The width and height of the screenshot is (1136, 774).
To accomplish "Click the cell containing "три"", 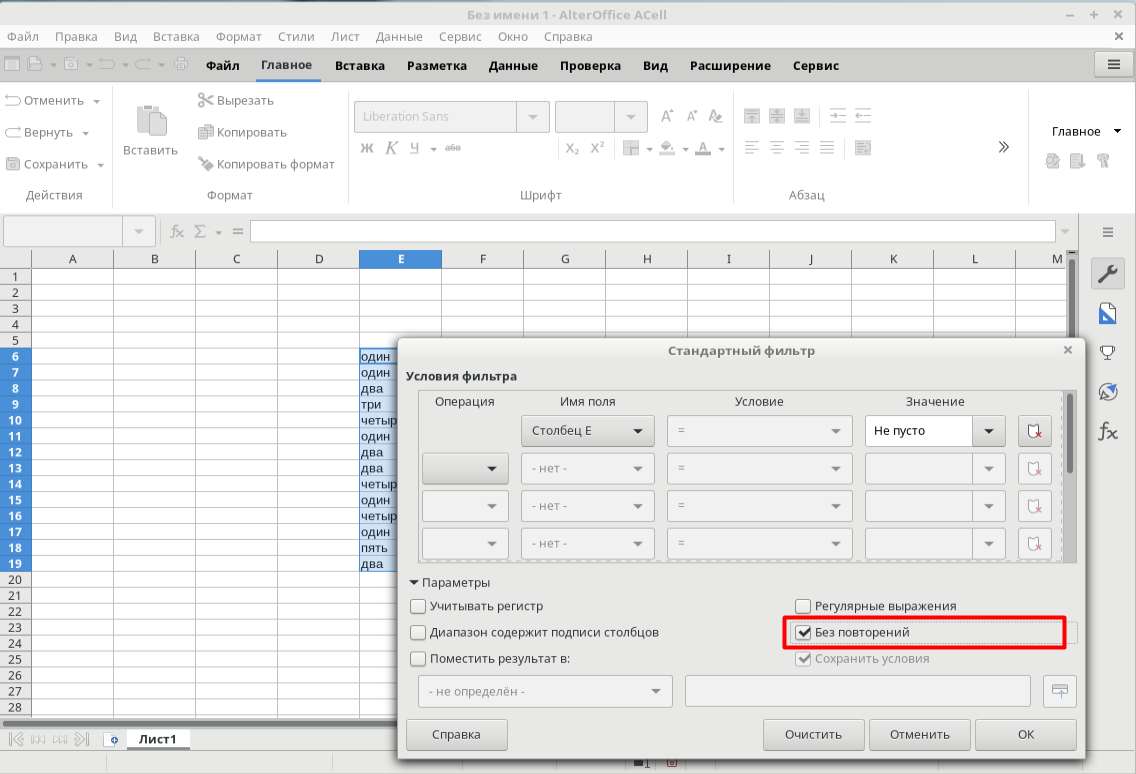I will pos(378,404).
